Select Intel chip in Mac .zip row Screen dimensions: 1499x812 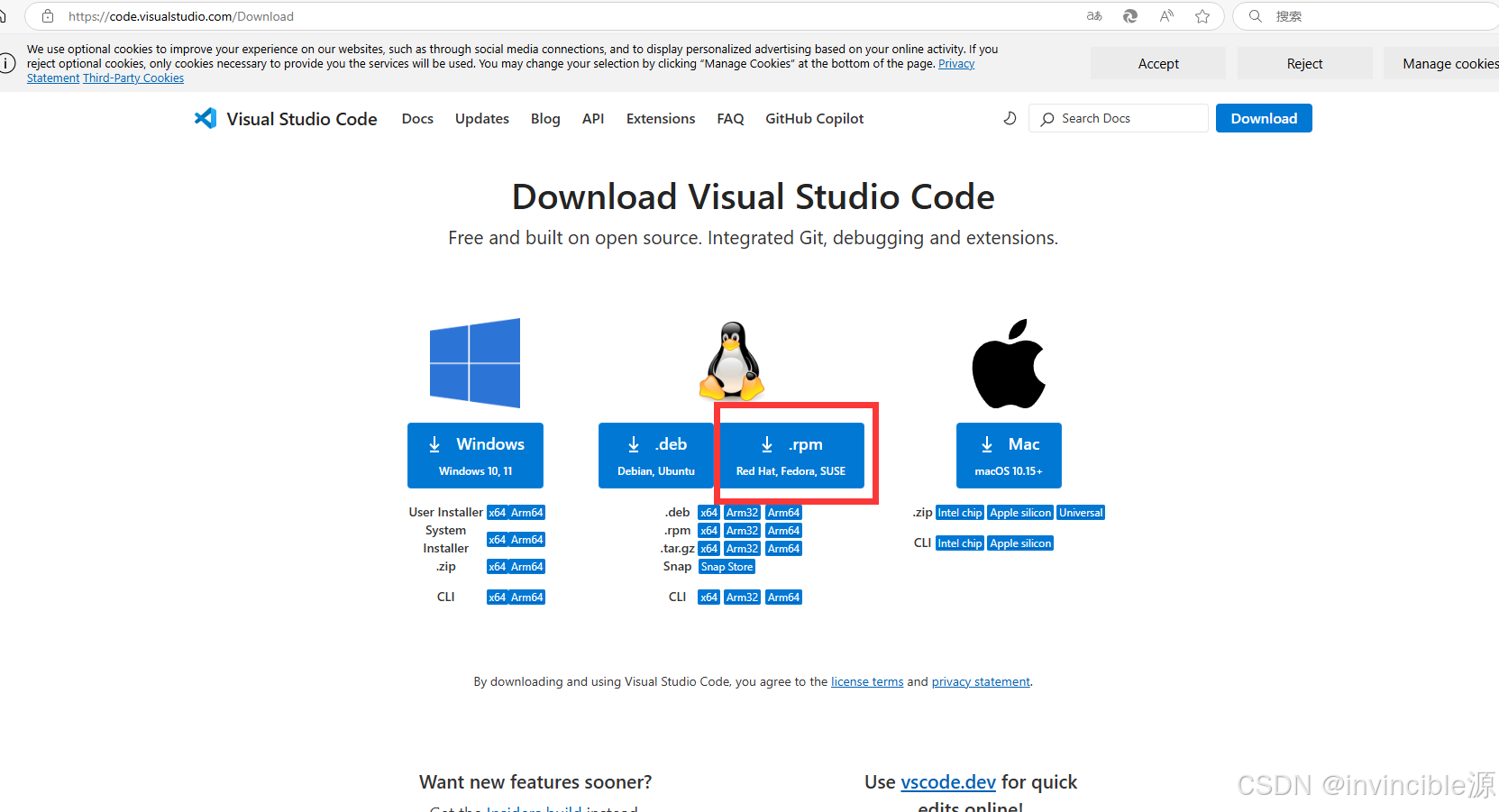(x=960, y=513)
